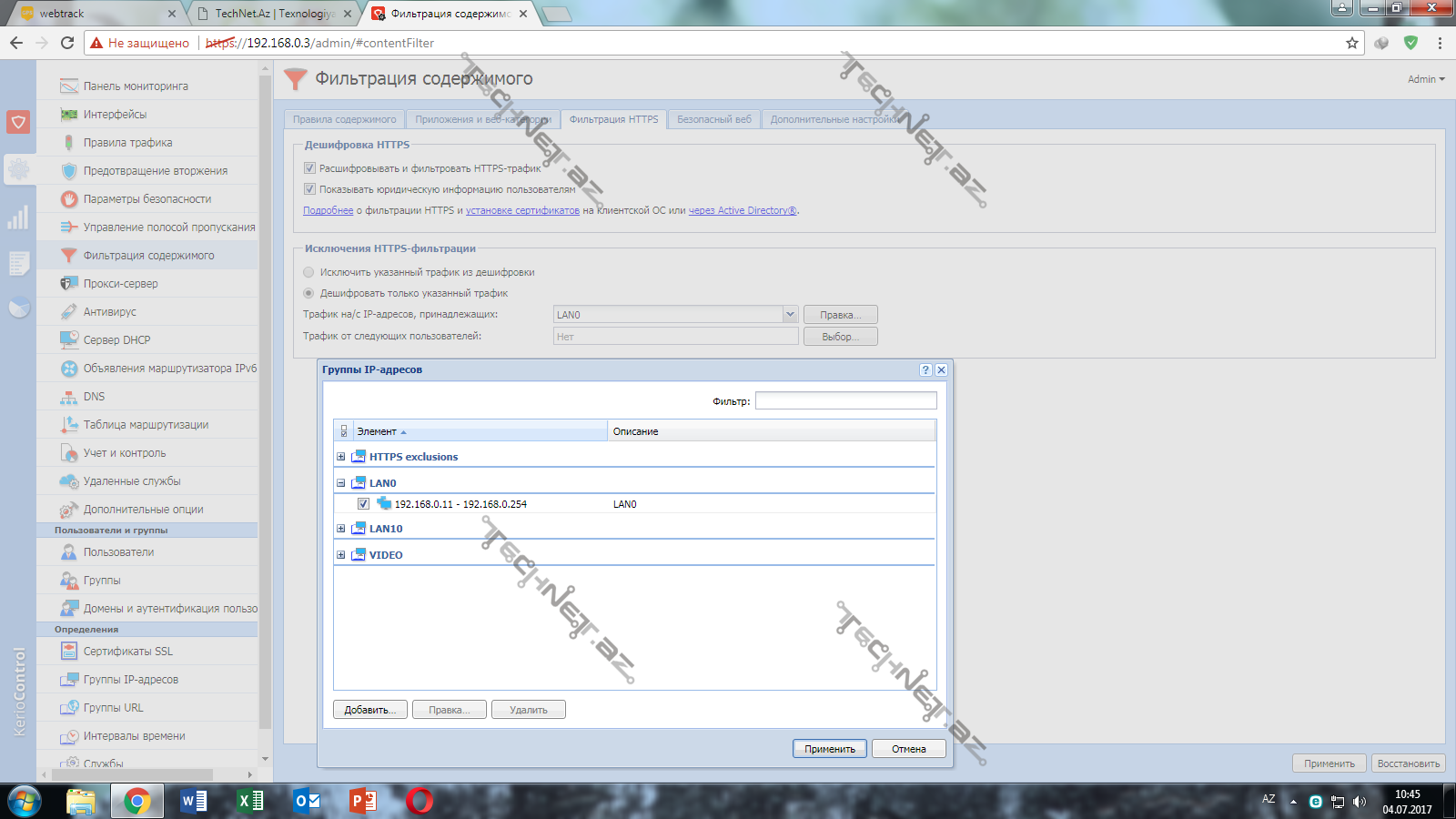This screenshot has width=1456, height=819.
Task: Open the Interfaces icon in sidebar
Action: 68,115
